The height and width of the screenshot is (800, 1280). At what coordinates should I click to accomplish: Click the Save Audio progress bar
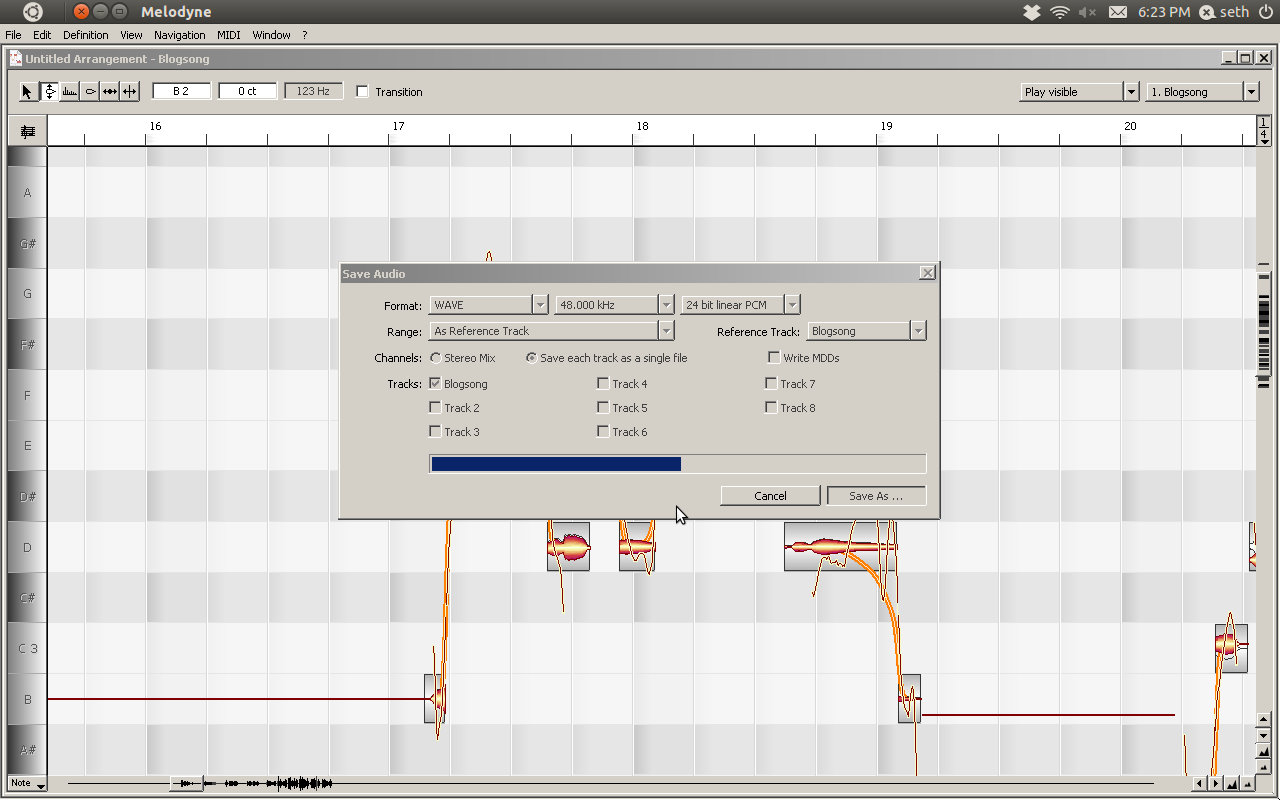tap(678, 464)
